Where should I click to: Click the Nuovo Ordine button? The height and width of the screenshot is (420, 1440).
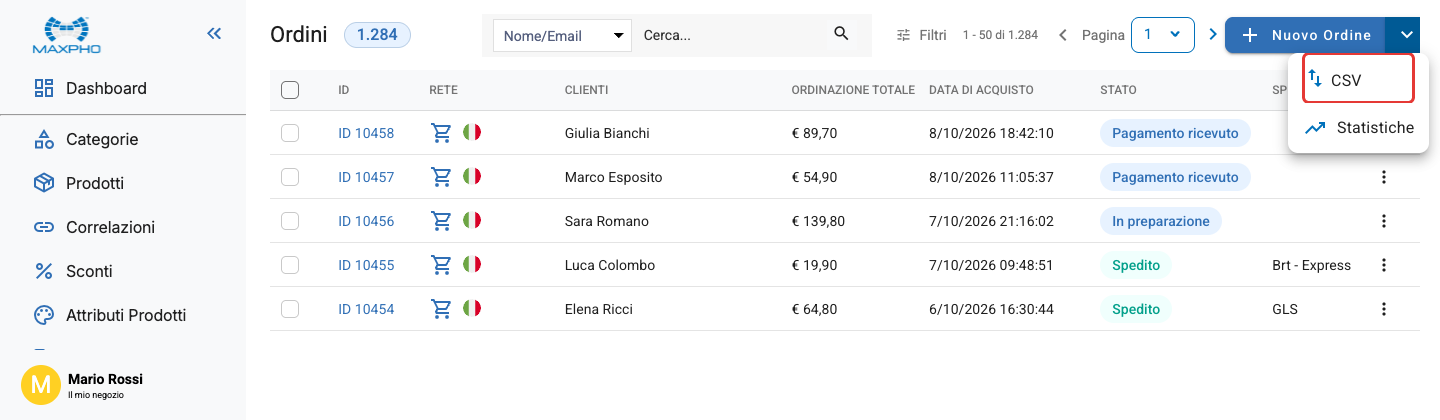tap(1305, 35)
